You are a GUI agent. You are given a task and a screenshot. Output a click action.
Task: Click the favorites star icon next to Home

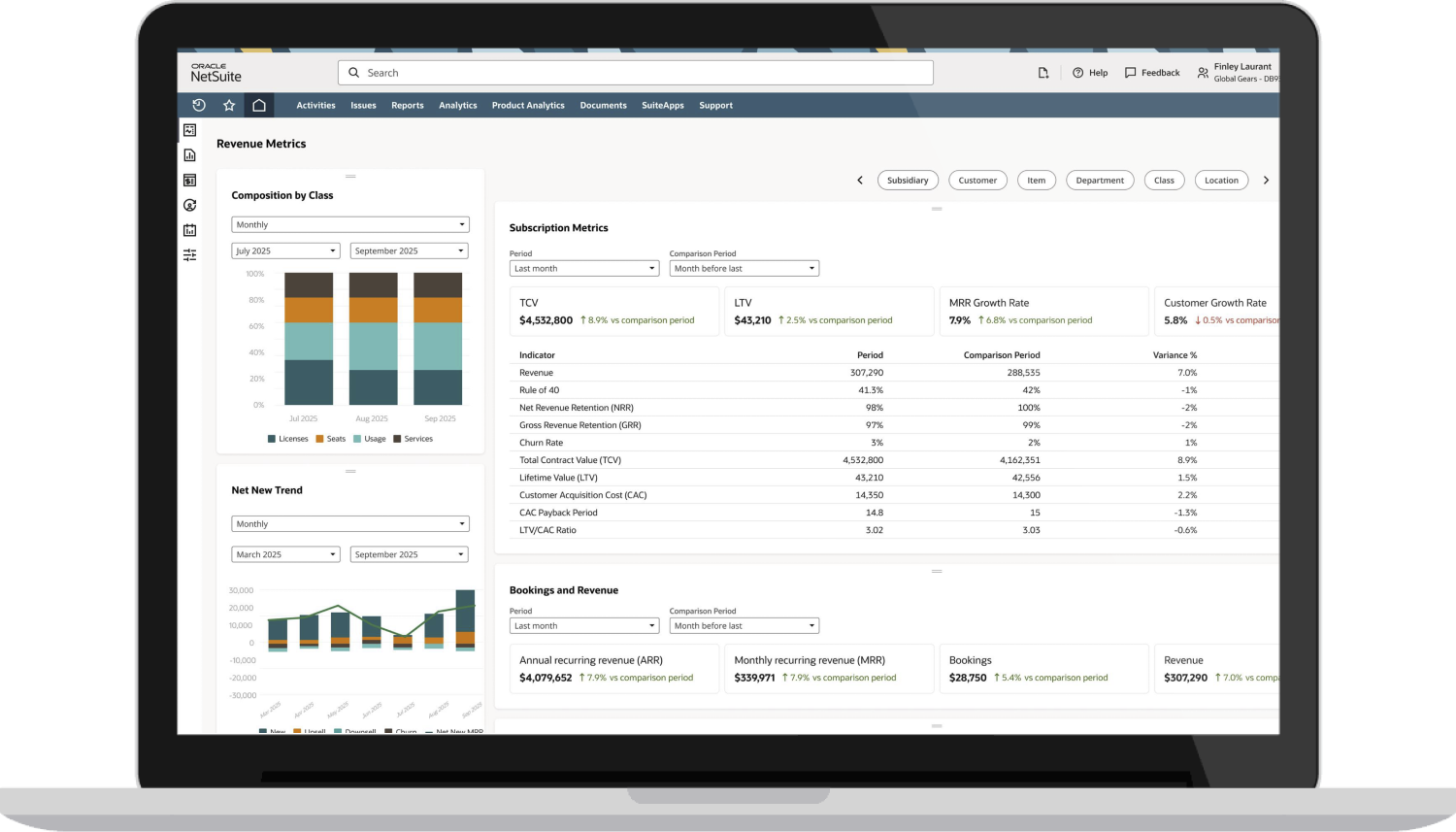(x=229, y=105)
